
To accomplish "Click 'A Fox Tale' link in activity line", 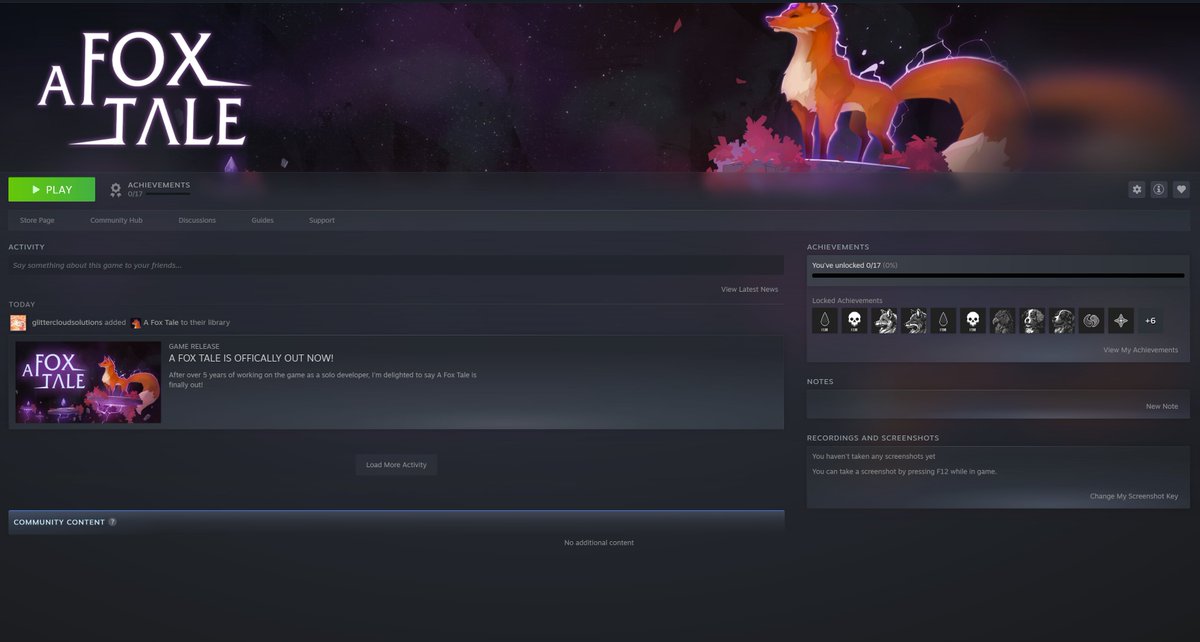I will [161, 322].
